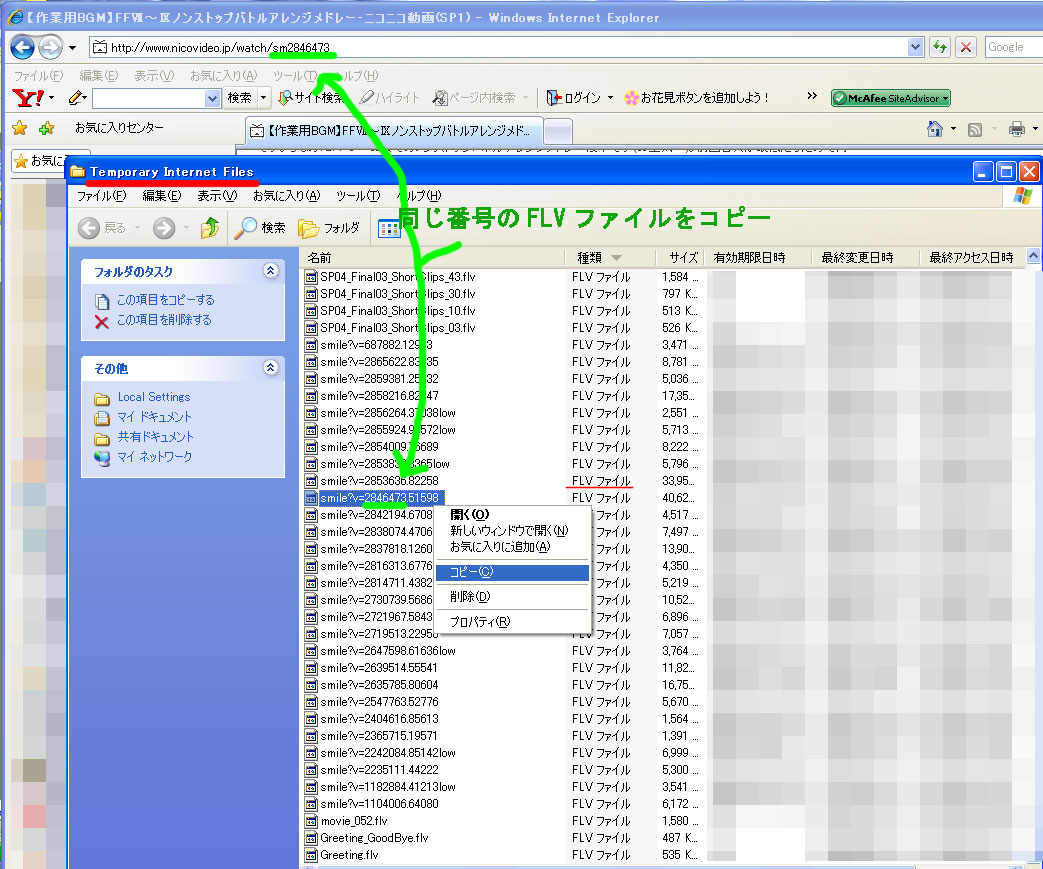Viewport: 1043px width, 869px height.
Task: Select お気に入りに追加(A) context menu item
Action: tap(512, 547)
